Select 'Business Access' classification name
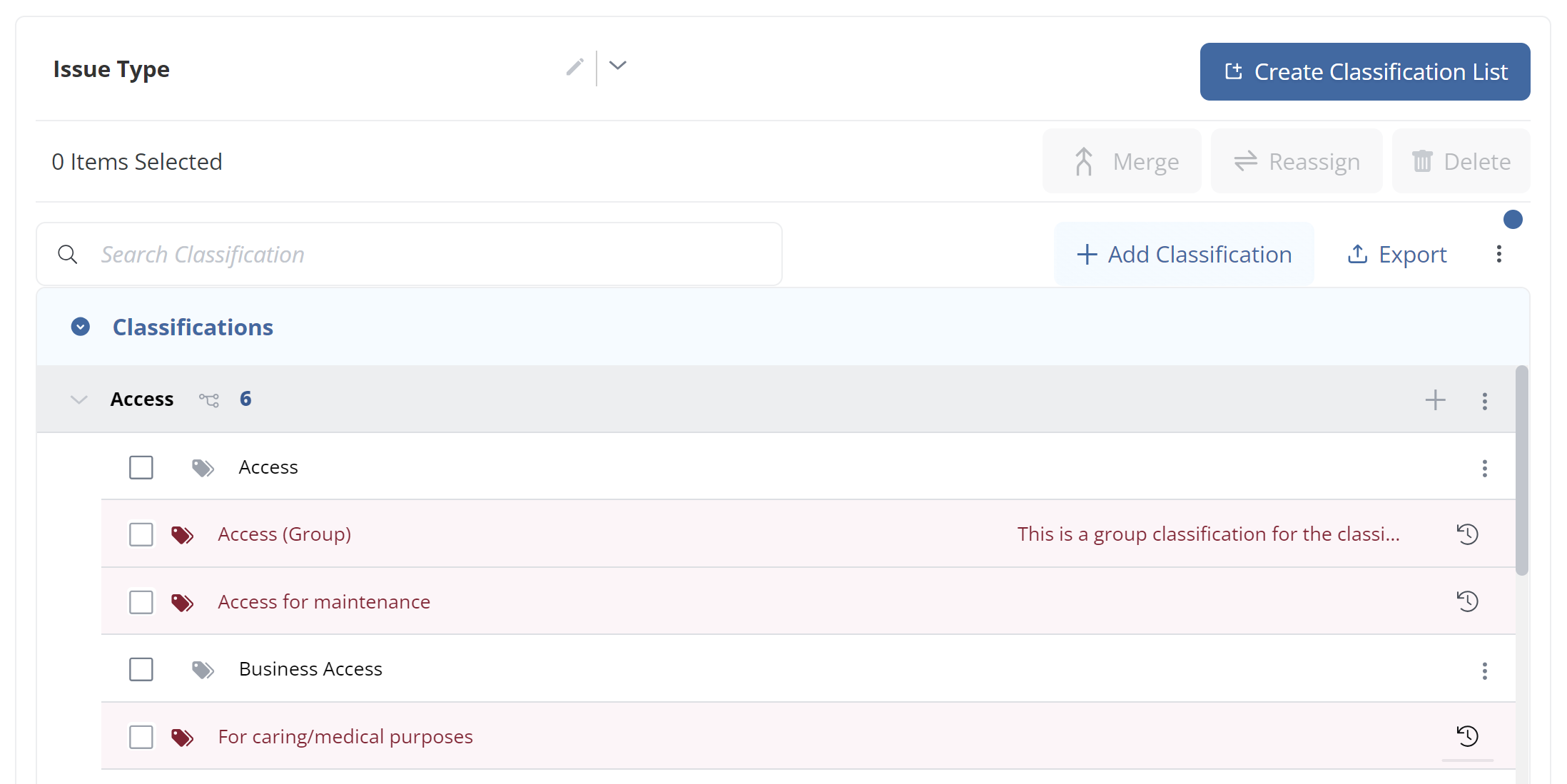 click(x=310, y=669)
